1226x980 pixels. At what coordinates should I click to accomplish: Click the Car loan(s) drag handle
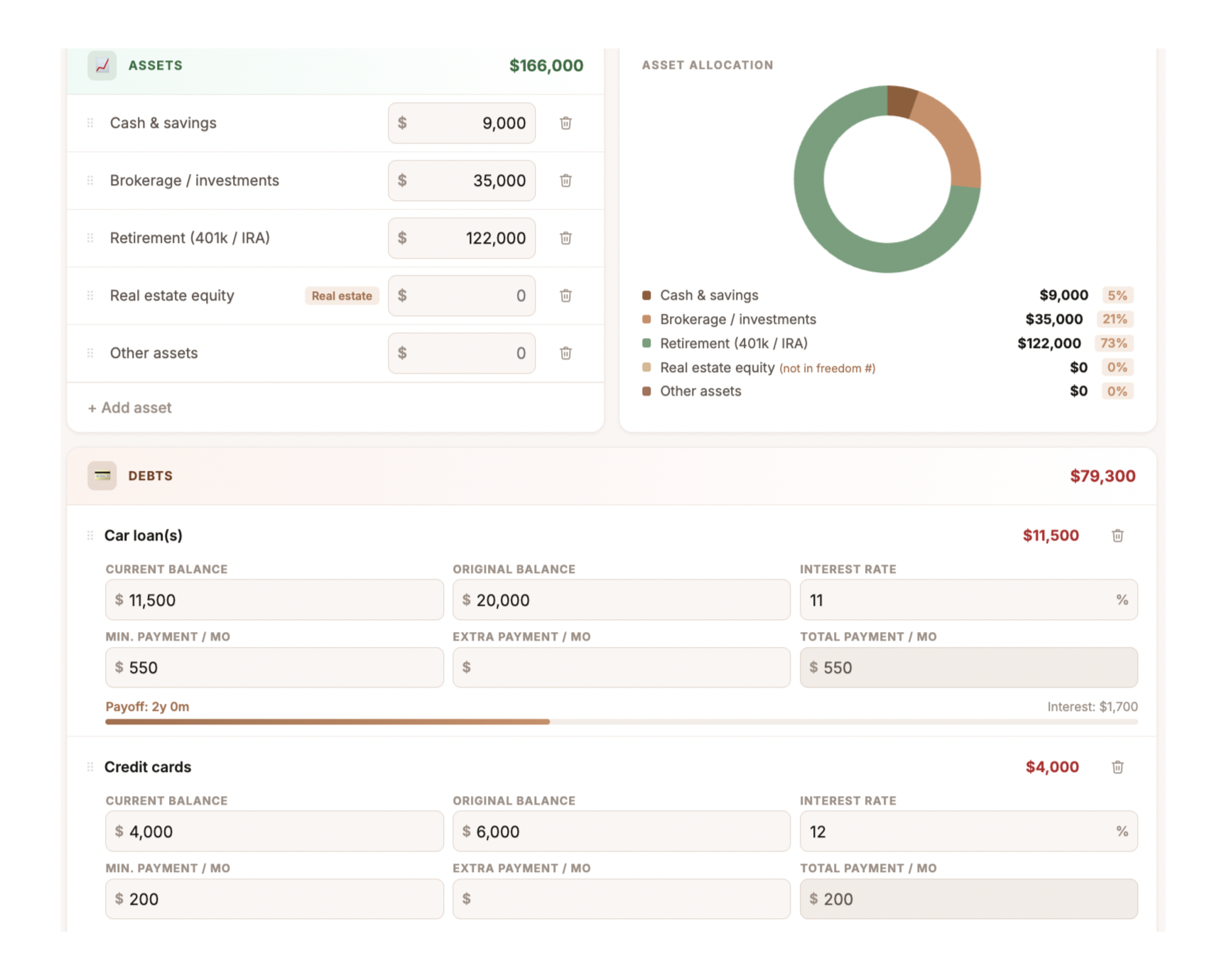click(x=90, y=535)
